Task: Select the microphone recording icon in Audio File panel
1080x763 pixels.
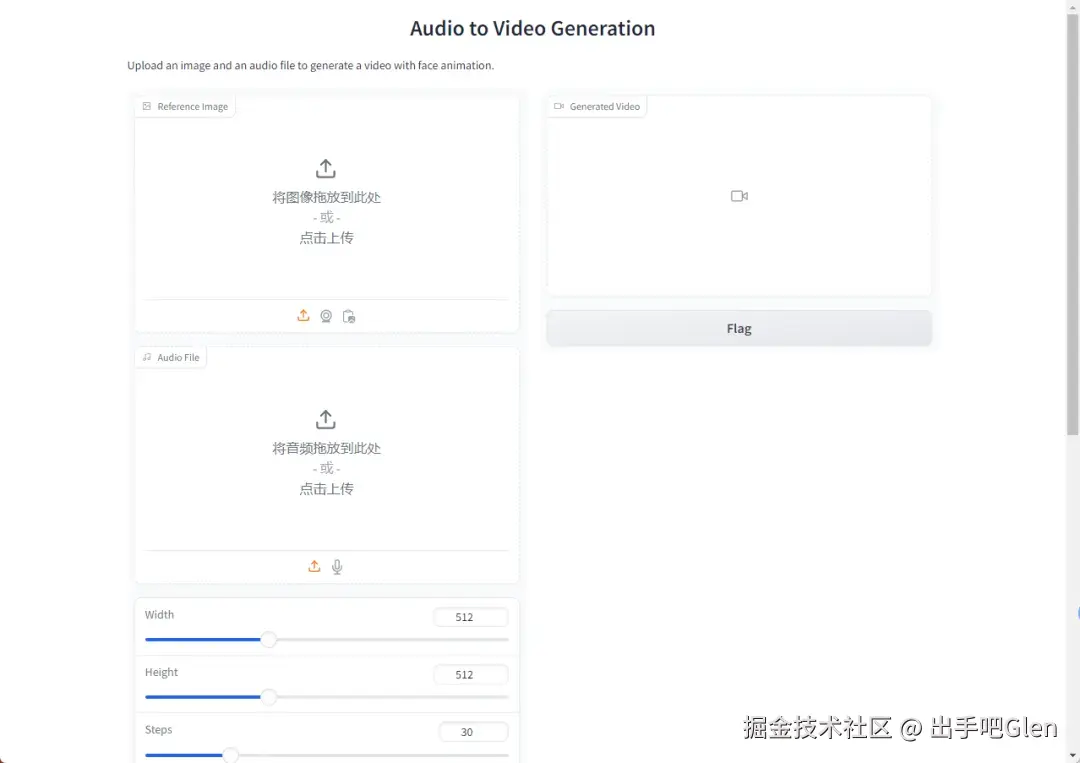Action: coord(337,566)
